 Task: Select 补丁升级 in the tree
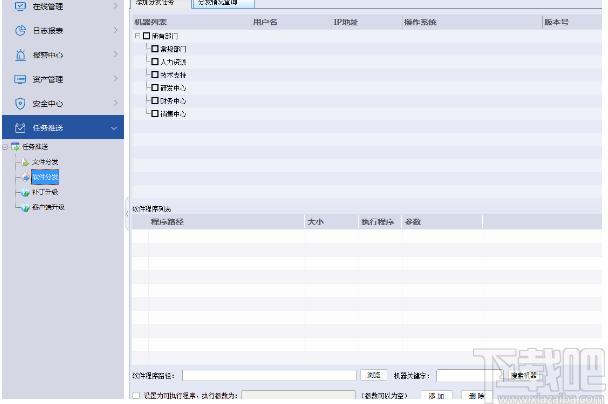45,192
